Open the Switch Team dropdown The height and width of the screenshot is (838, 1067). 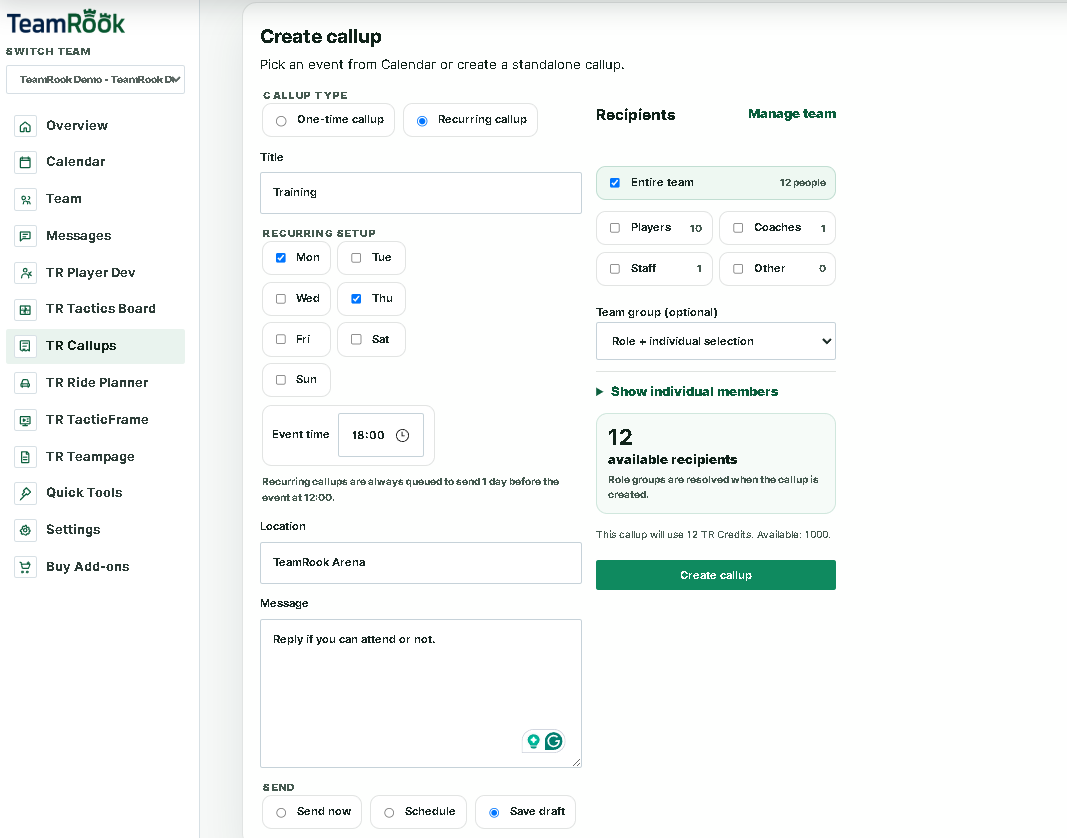[95, 80]
